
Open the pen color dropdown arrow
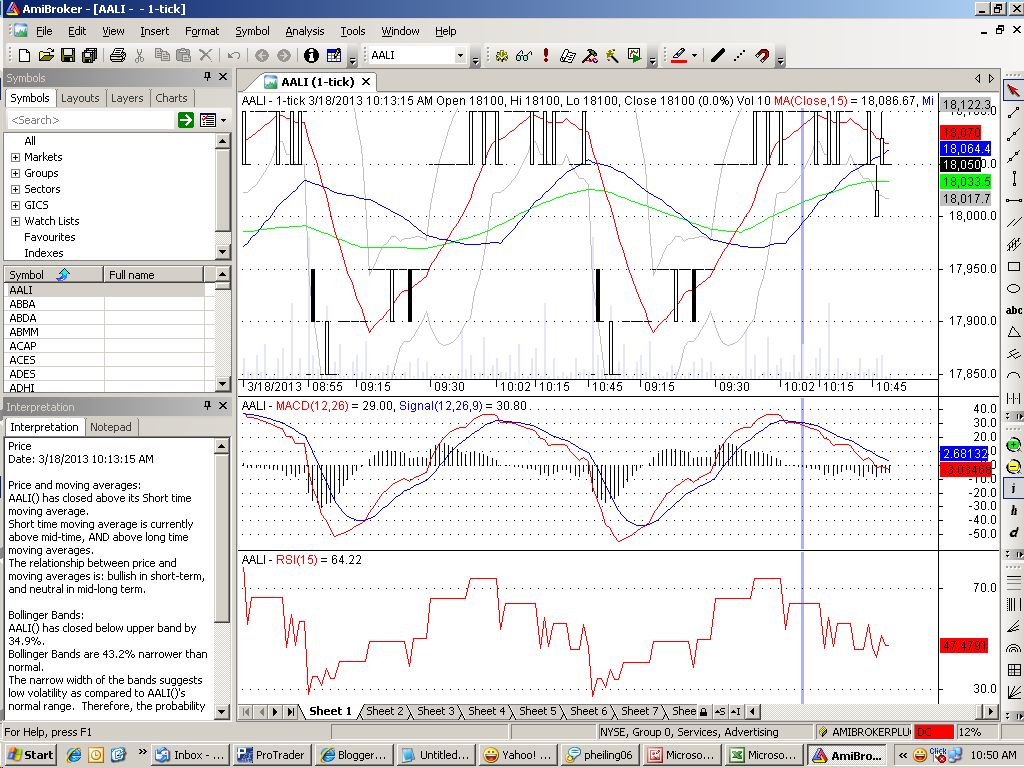point(694,56)
